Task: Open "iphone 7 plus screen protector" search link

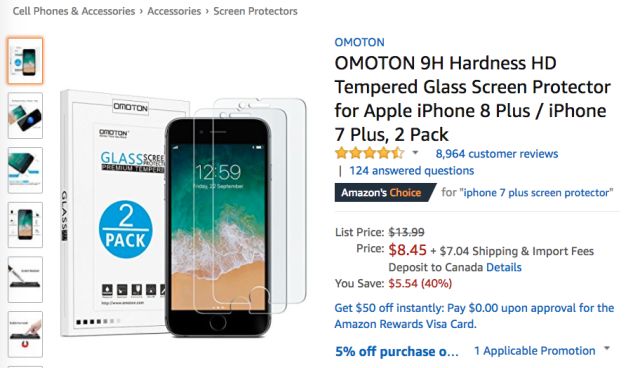Action: (x=536, y=193)
